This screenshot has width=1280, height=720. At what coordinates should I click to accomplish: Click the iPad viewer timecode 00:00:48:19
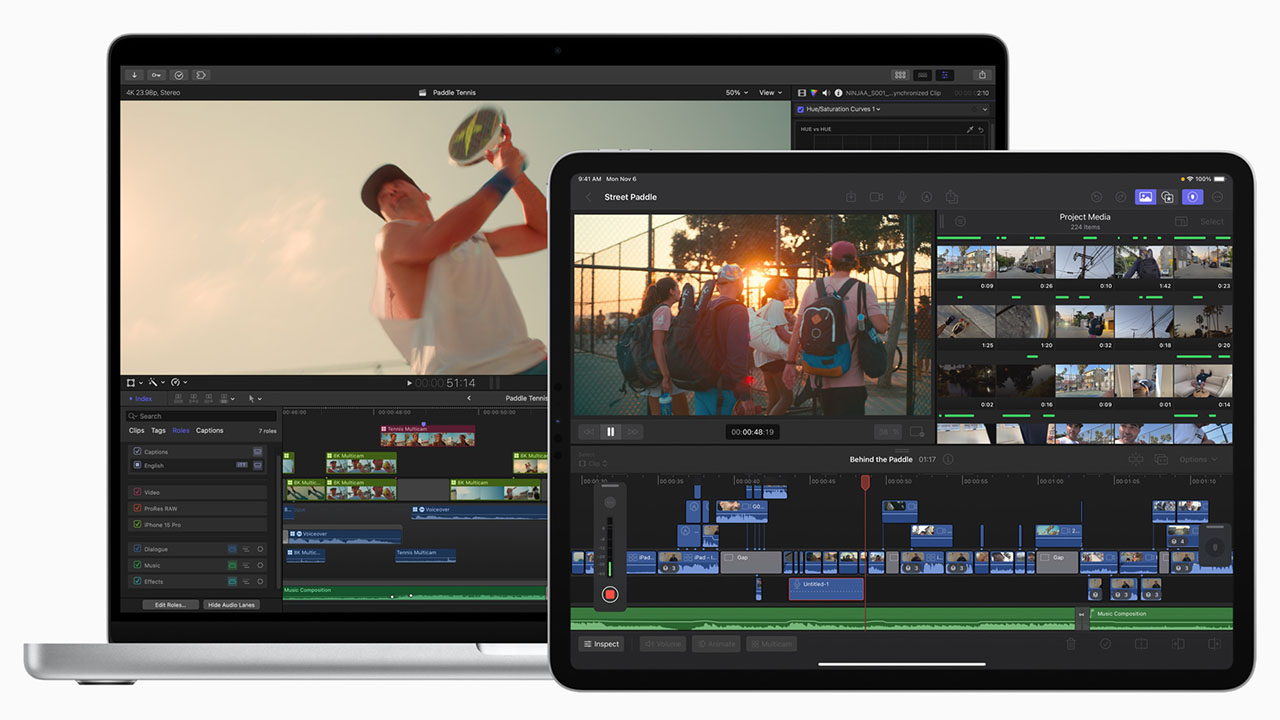(753, 432)
